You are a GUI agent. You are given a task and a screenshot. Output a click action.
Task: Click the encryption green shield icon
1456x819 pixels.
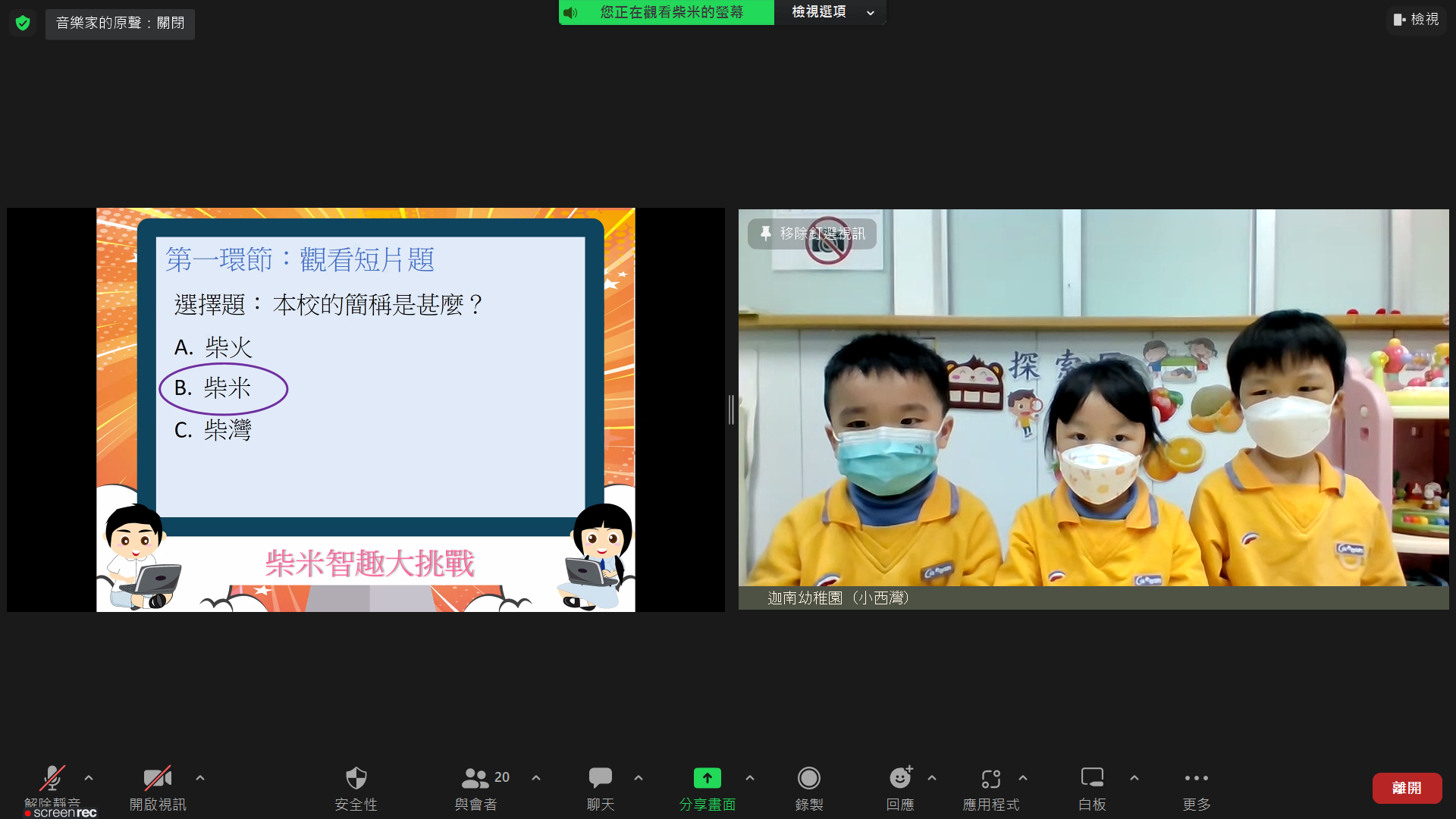pyautogui.click(x=23, y=23)
